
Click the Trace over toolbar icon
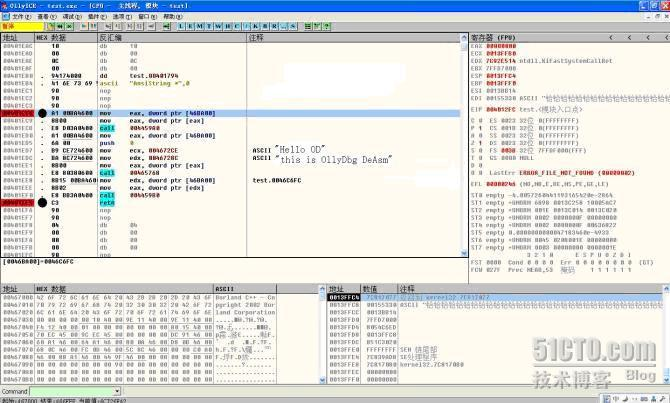click(x=139, y=26)
